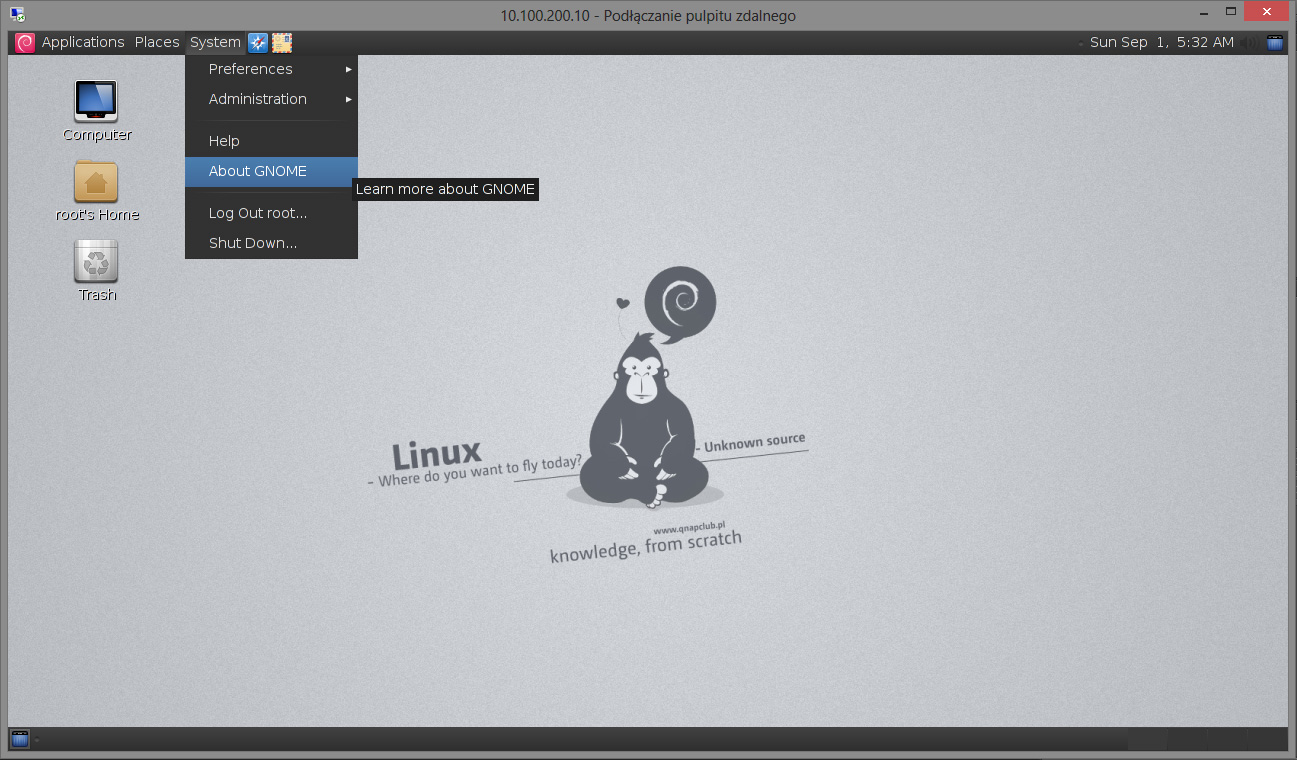Select Log Out root... entry
This screenshot has width=1297, height=760.
(x=271, y=213)
